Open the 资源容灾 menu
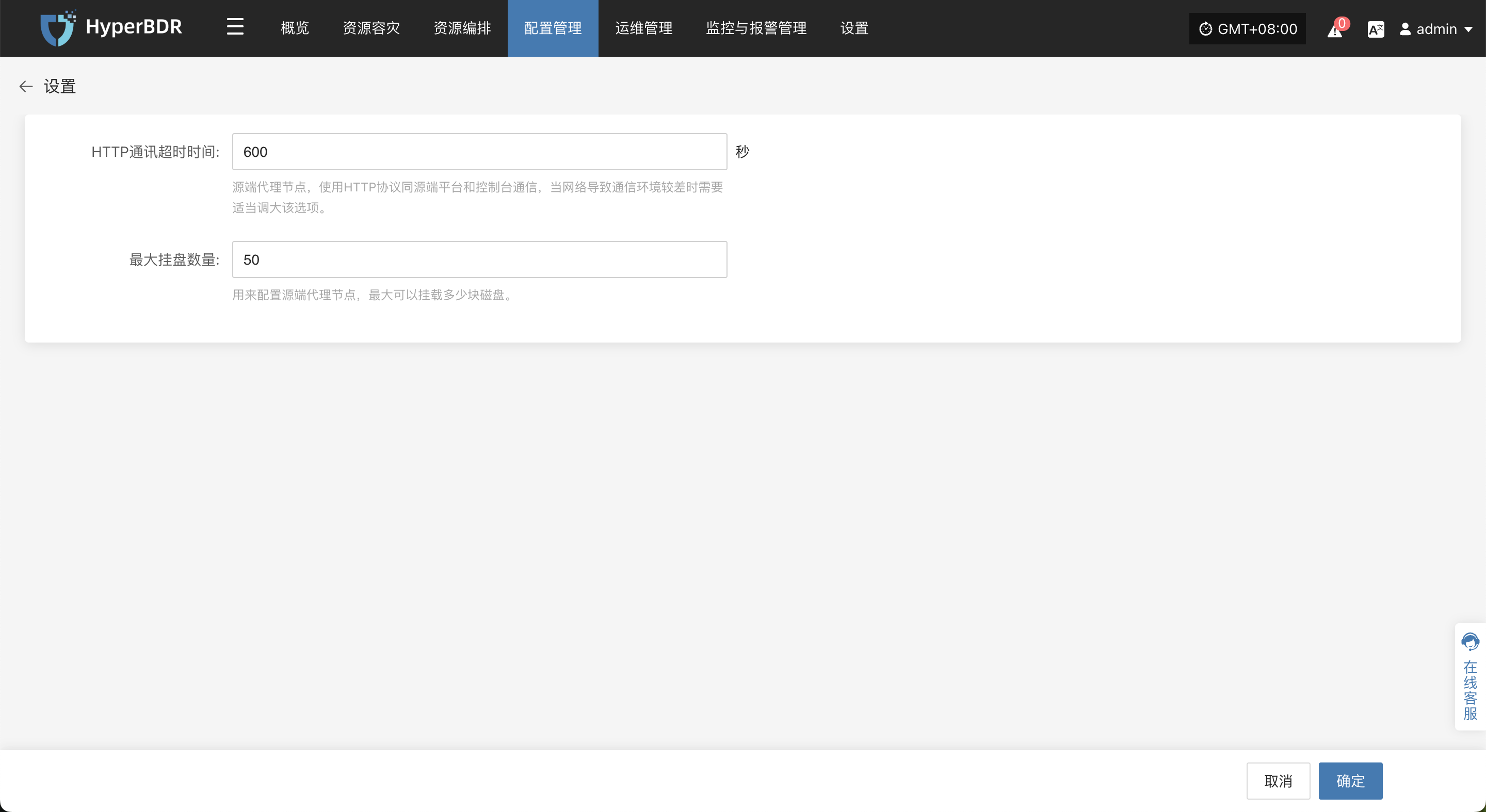 pyautogui.click(x=371, y=28)
